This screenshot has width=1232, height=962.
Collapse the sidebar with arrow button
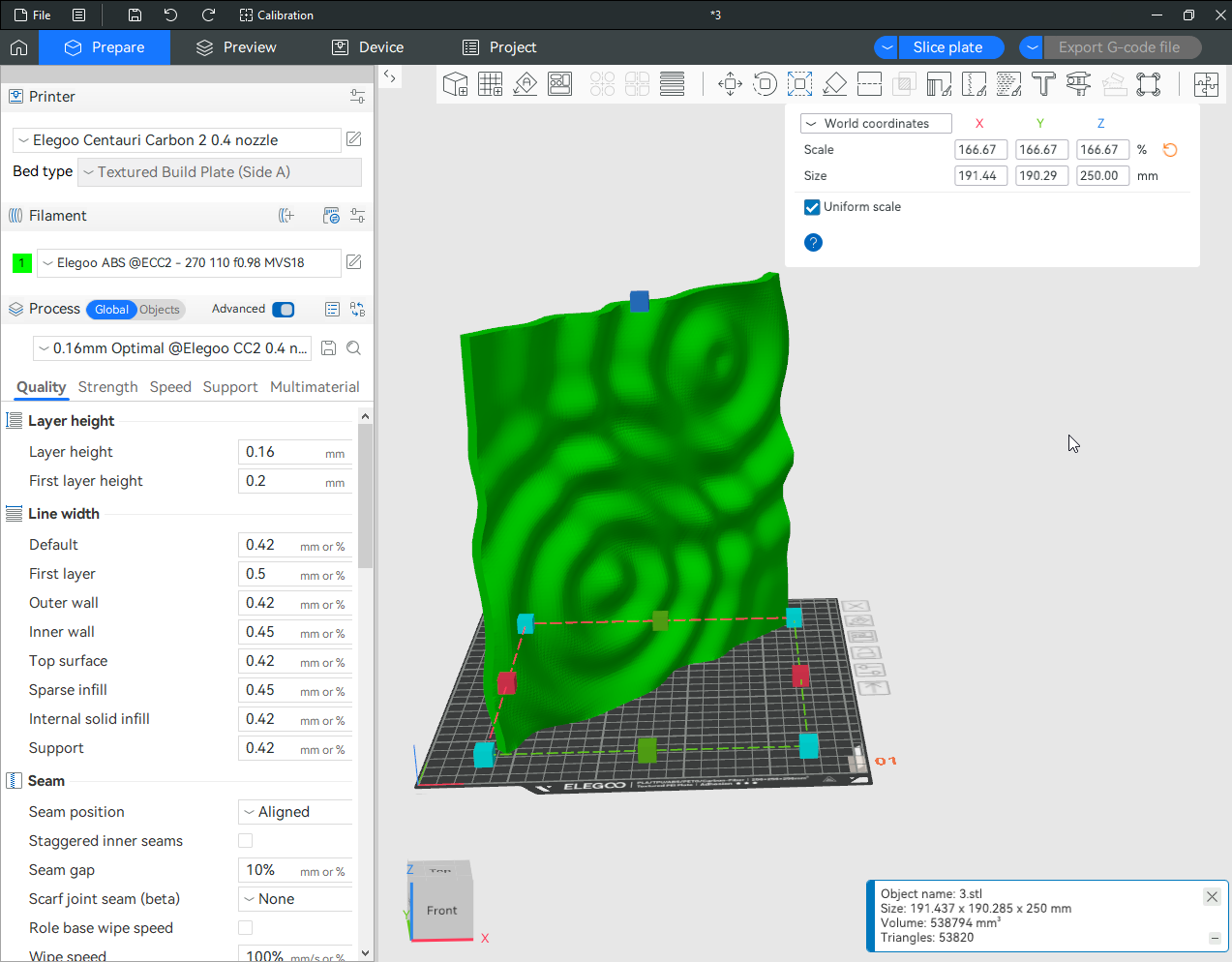[390, 76]
